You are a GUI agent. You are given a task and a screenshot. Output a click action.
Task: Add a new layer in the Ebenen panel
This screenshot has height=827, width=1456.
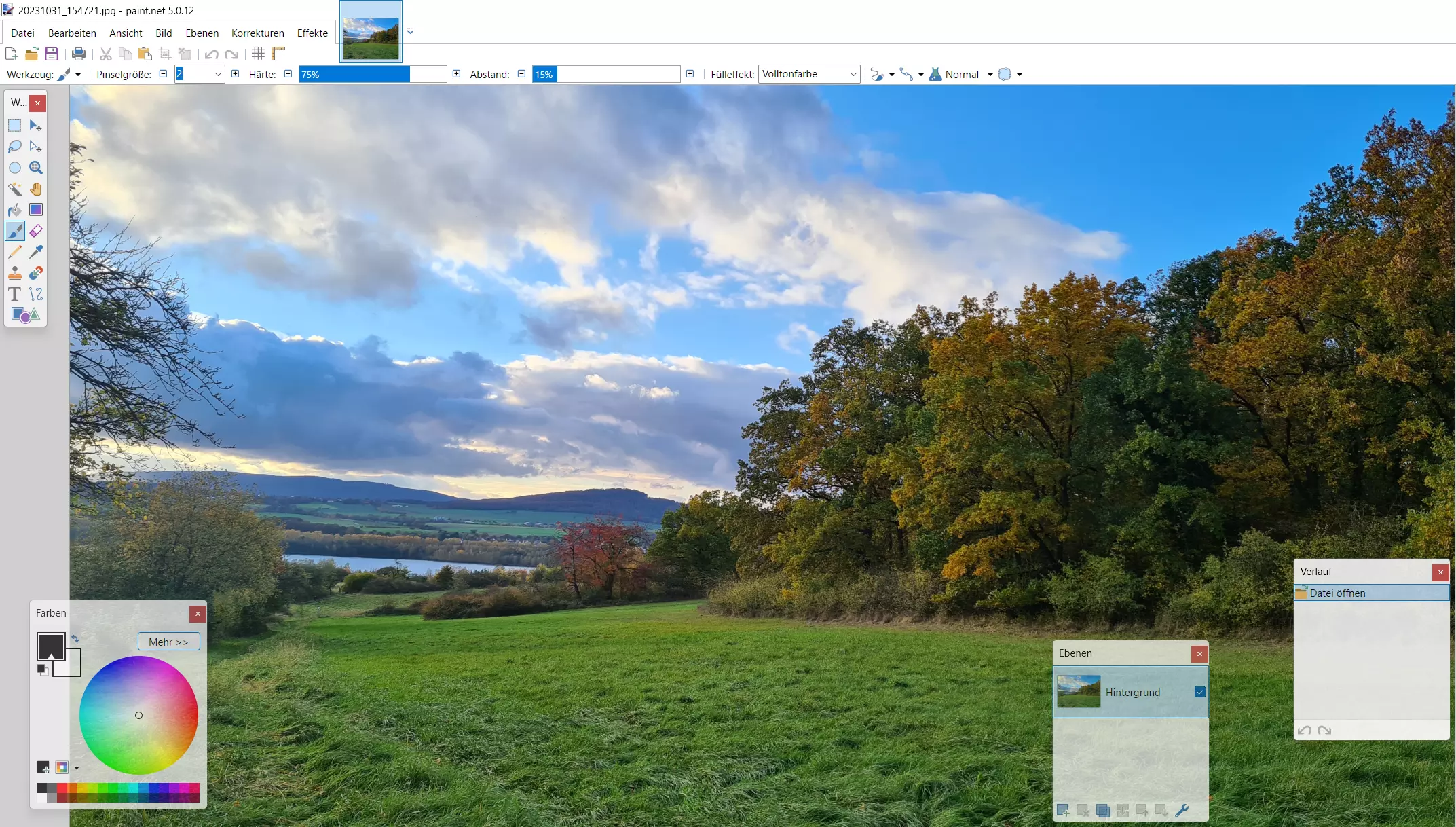pyautogui.click(x=1062, y=810)
